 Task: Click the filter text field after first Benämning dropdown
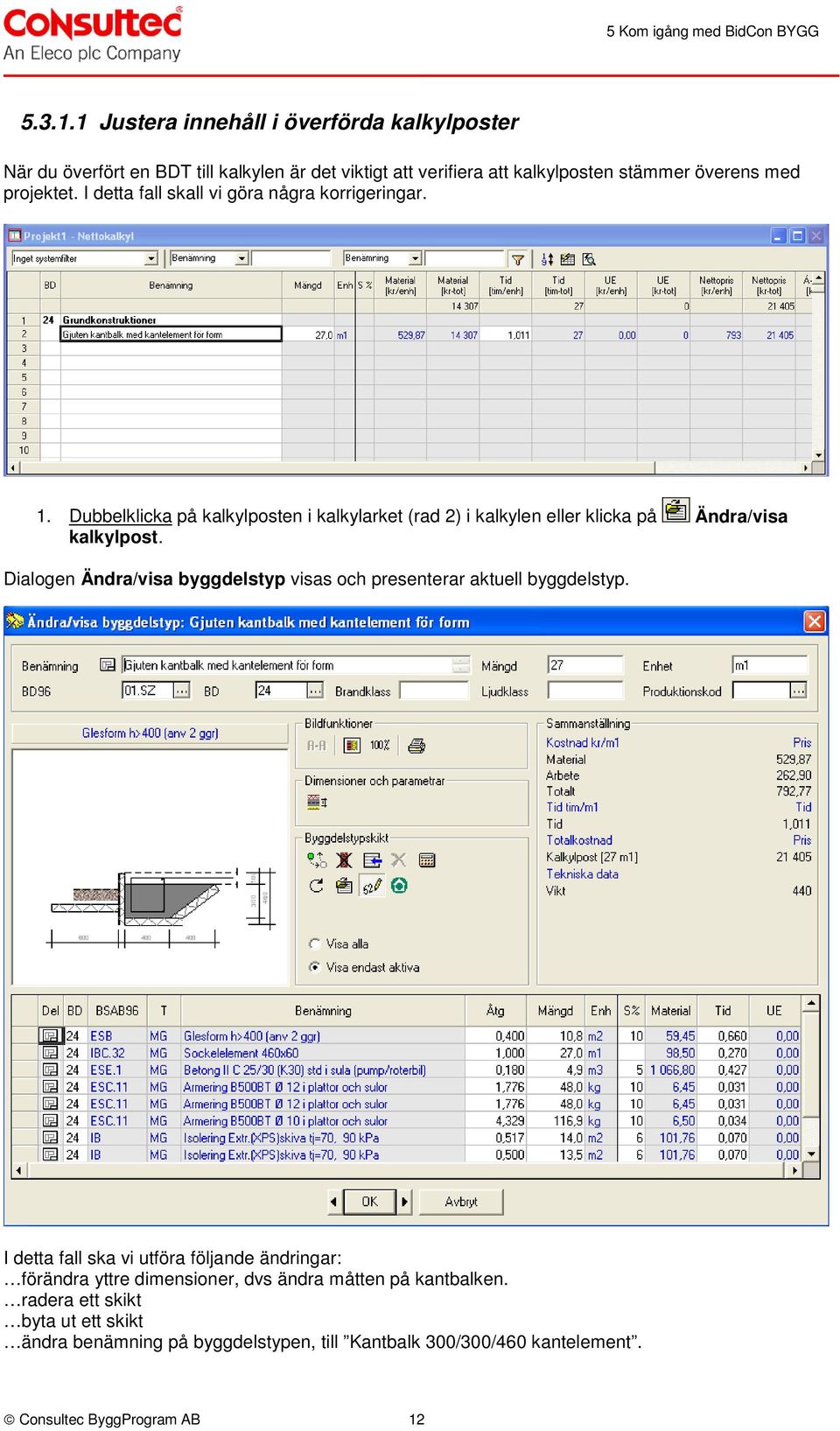point(291,258)
